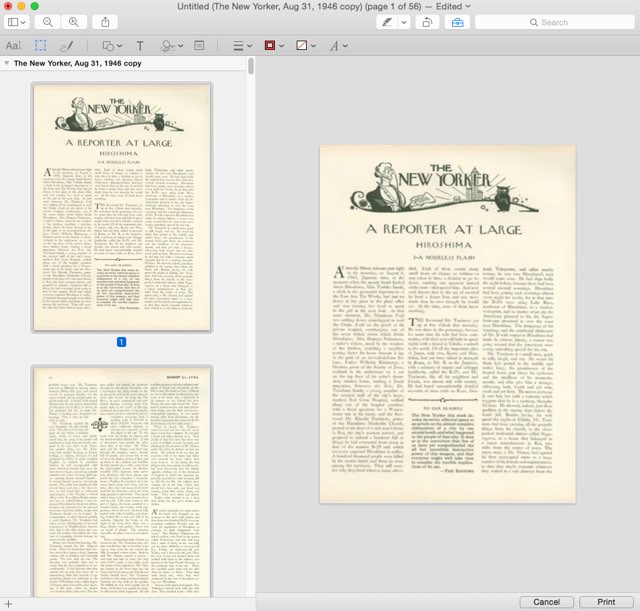Open the Border Color swatch

point(274,46)
